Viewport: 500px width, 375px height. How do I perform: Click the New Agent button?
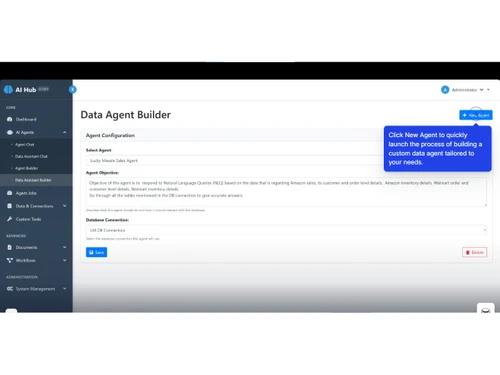(x=476, y=115)
